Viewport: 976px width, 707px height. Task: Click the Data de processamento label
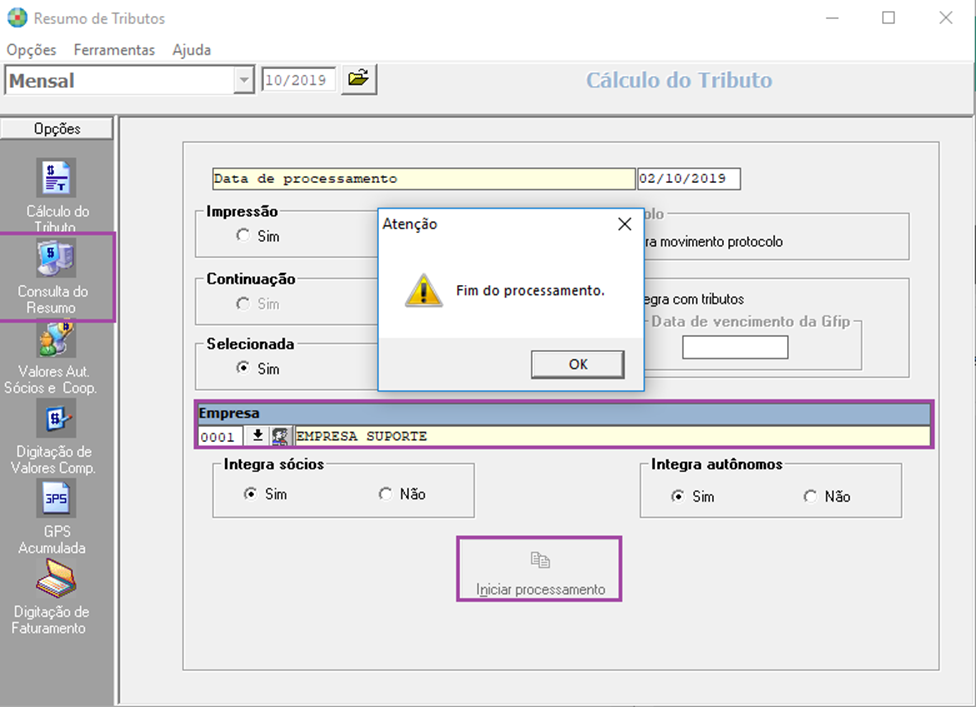[423, 179]
